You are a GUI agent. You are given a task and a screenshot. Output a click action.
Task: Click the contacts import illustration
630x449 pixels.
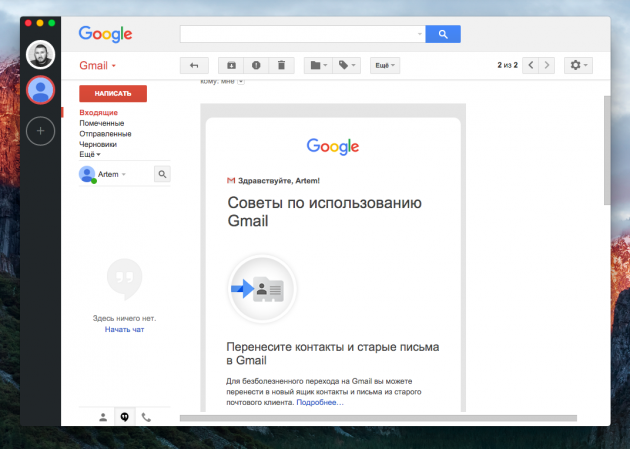(262, 289)
